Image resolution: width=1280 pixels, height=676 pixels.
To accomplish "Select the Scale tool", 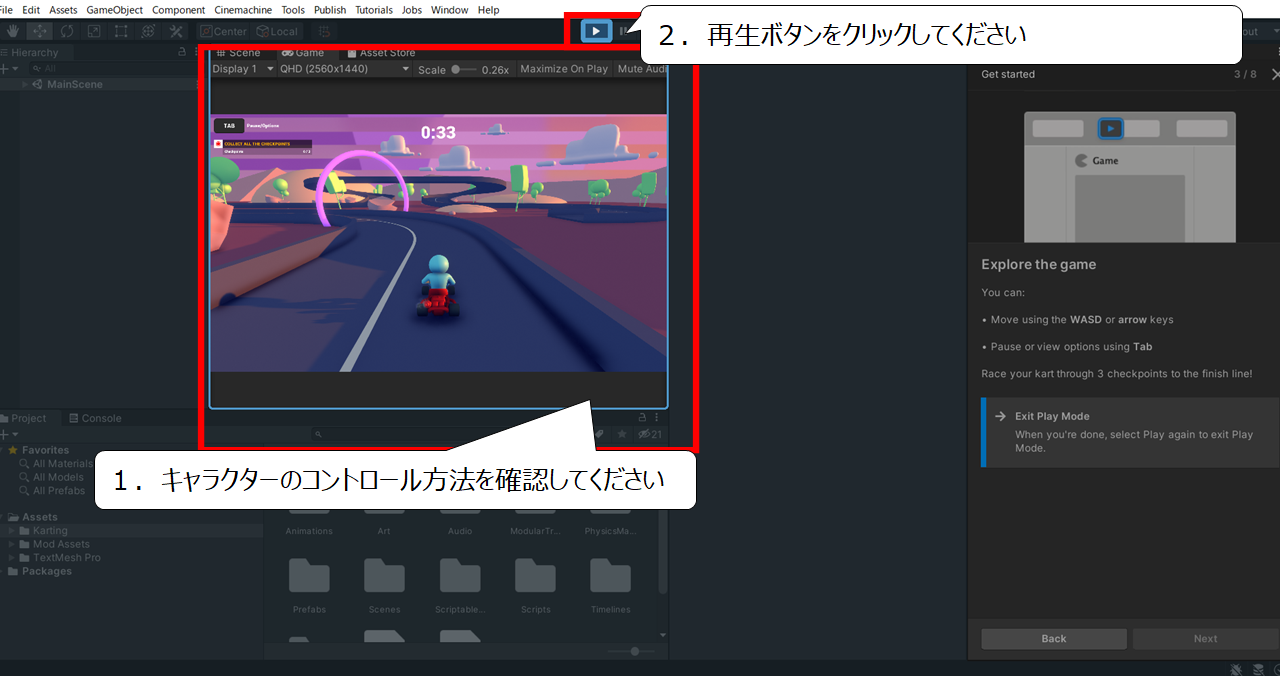I will click(x=94, y=32).
